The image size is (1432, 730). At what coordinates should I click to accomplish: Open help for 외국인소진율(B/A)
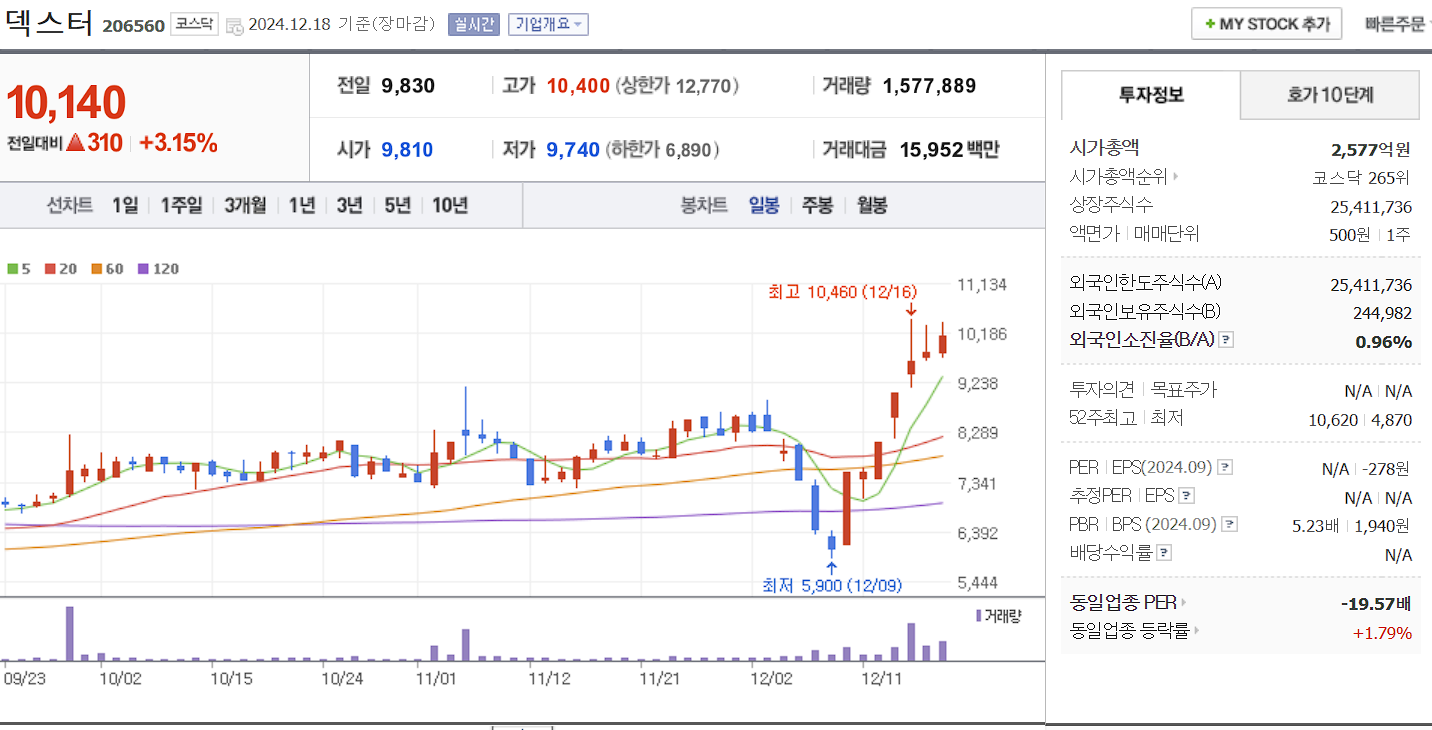pos(1225,341)
